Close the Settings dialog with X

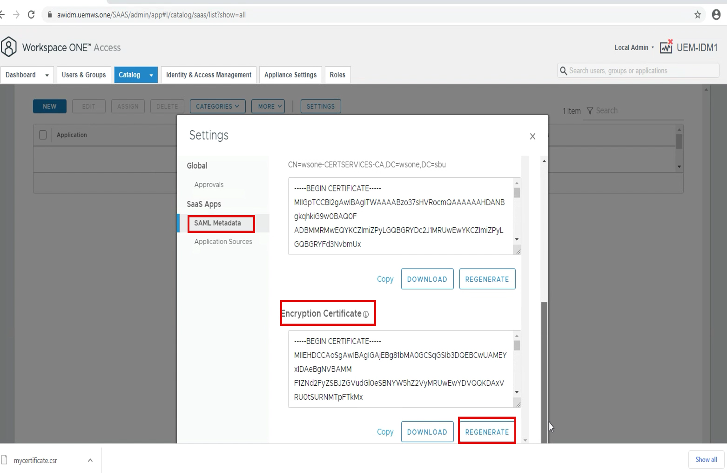tap(532, 136)
